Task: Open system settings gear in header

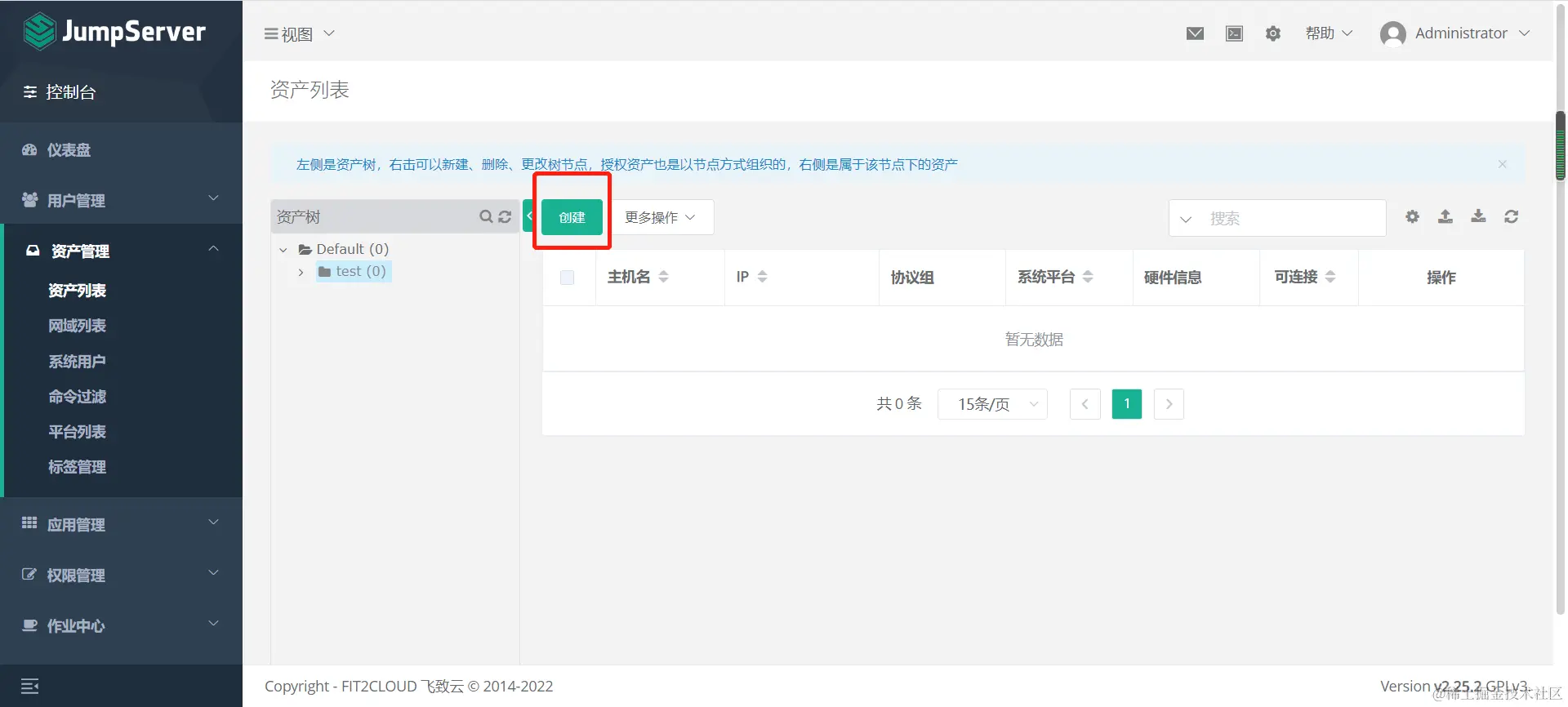Action: pos(1273,33)
